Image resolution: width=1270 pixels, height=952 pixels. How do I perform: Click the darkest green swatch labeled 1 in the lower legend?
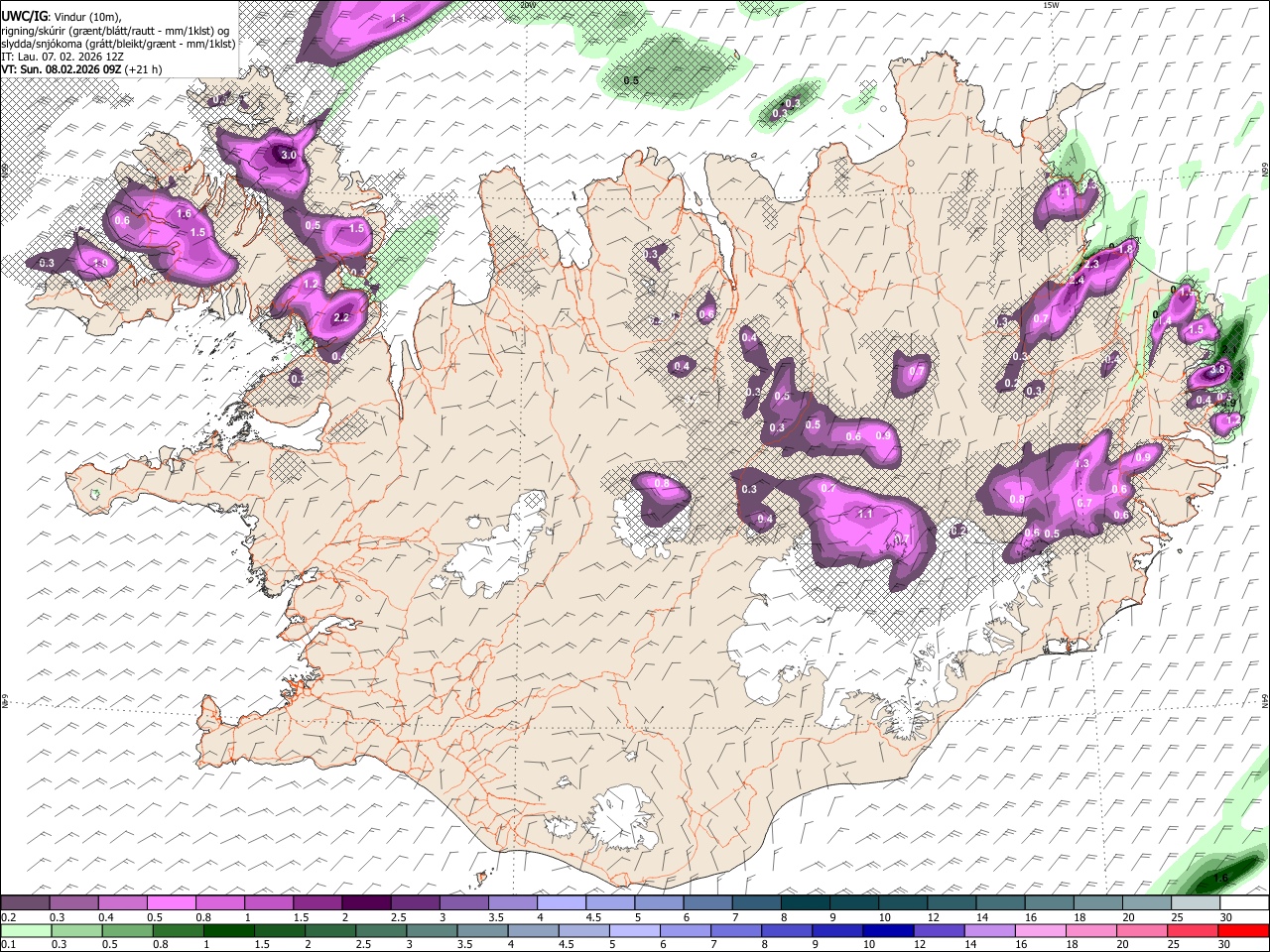point(229,931)
